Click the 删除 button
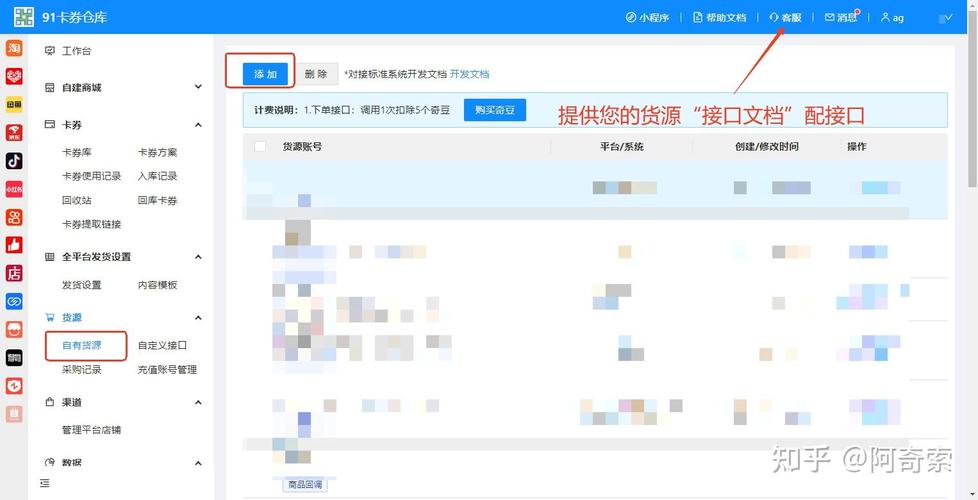Screen dimensions: 978x500 [316, 74]
